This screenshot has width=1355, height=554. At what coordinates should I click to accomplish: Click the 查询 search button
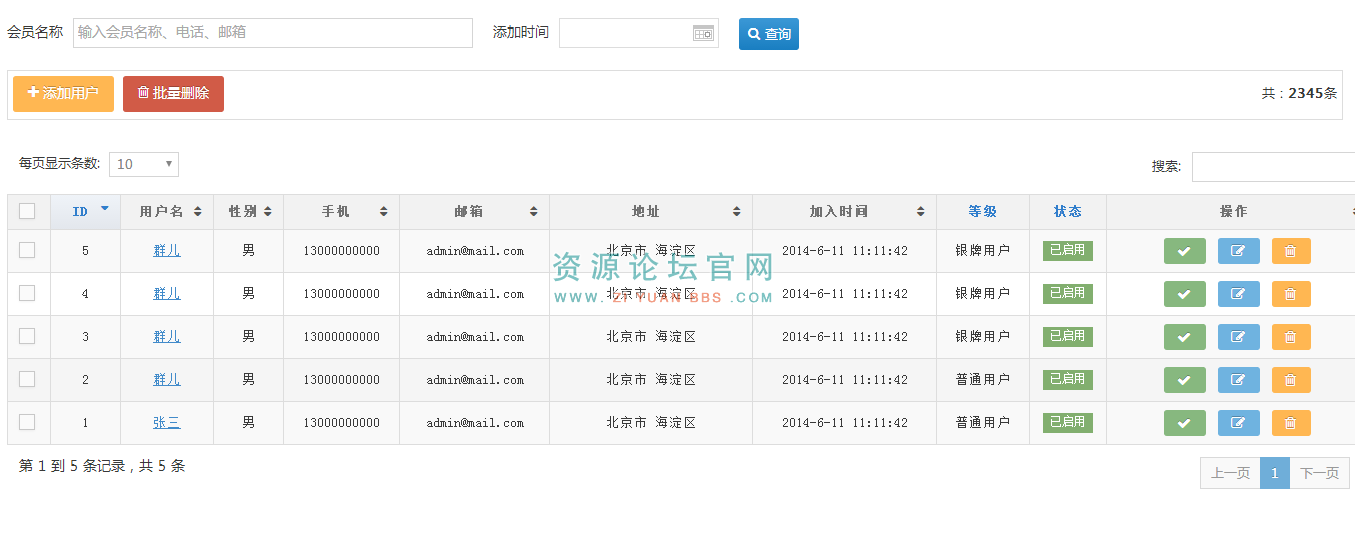pyautogui.click(x=769, y=34)
